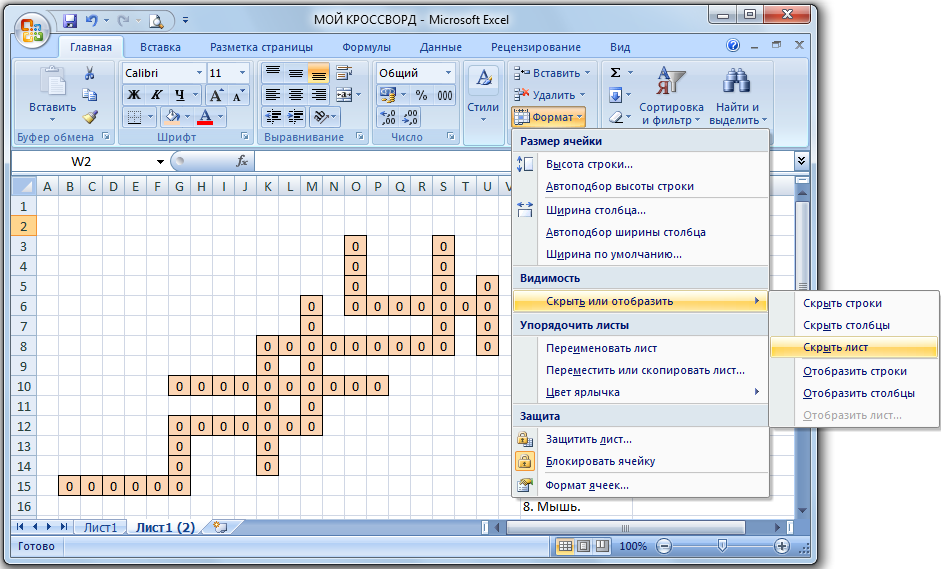941x569 pixels.
Task: Activate the Format Painter brush
Action: [x=89, y=116]
